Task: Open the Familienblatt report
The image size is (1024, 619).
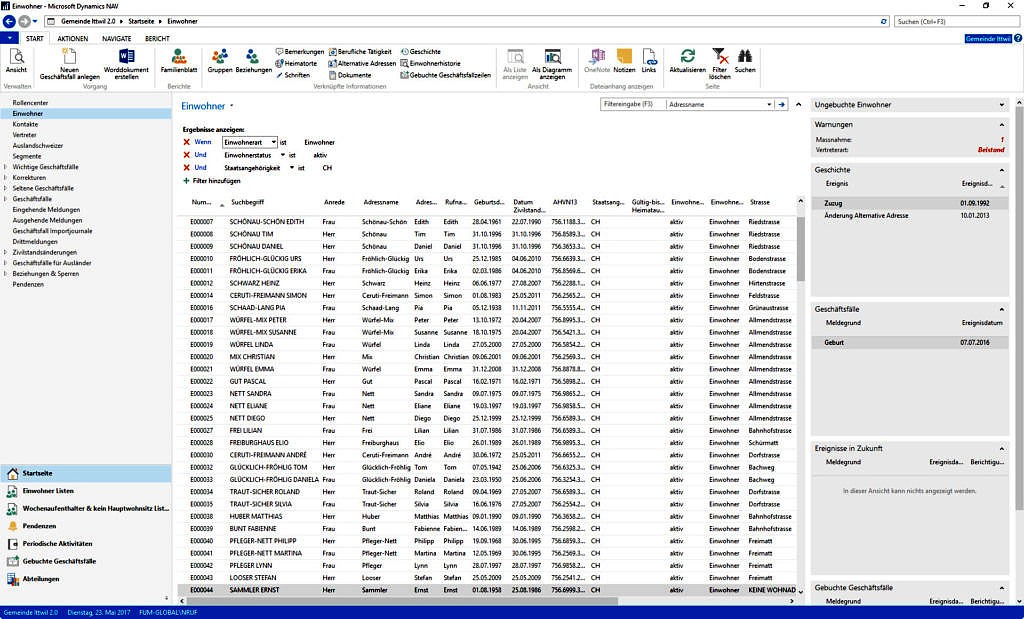Action: pos(178,61)
